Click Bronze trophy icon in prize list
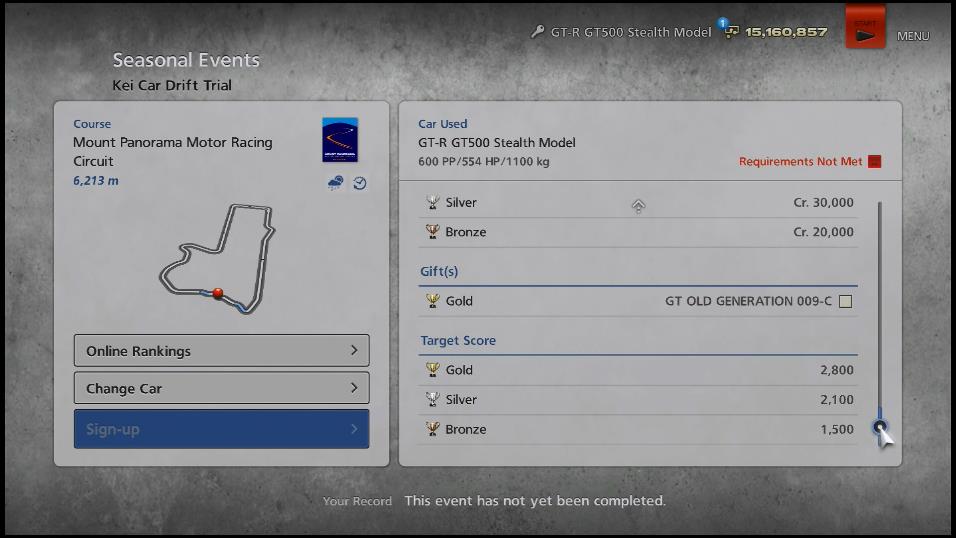 (433, 232)
